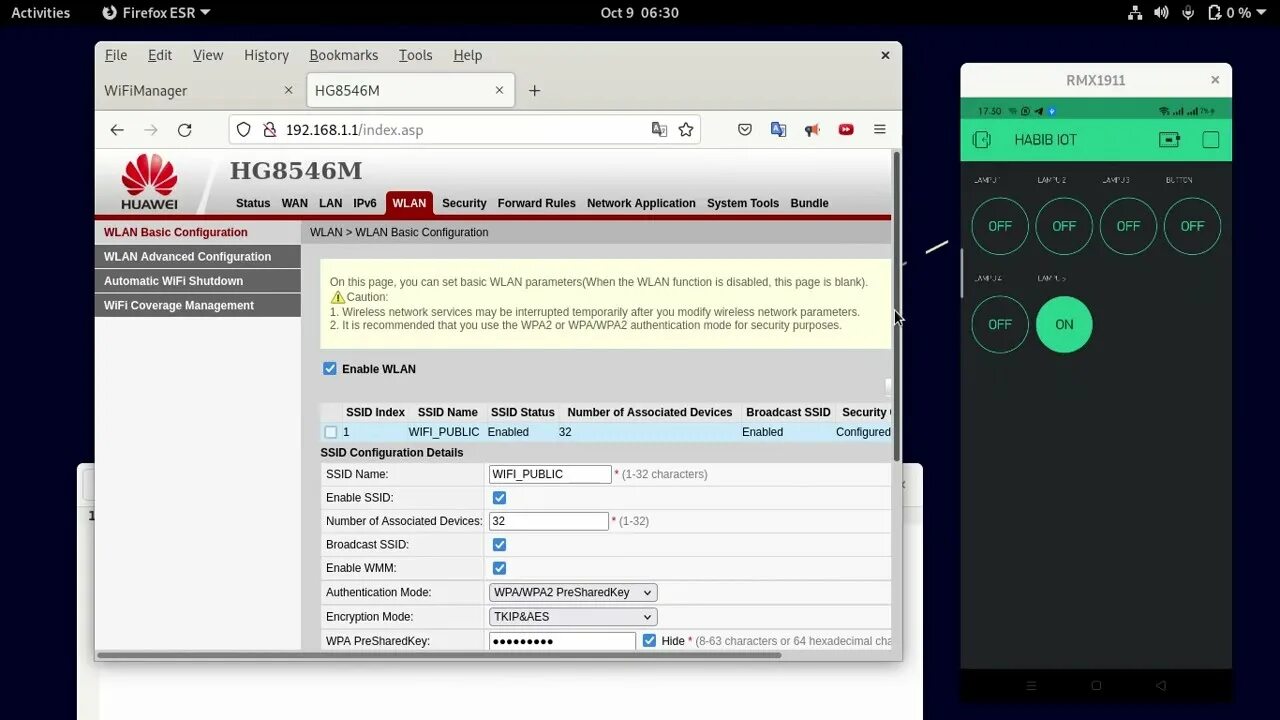Tap the phone back navigation triangle
Screen dimensions: 1280x720
(x=1161, y=686)
